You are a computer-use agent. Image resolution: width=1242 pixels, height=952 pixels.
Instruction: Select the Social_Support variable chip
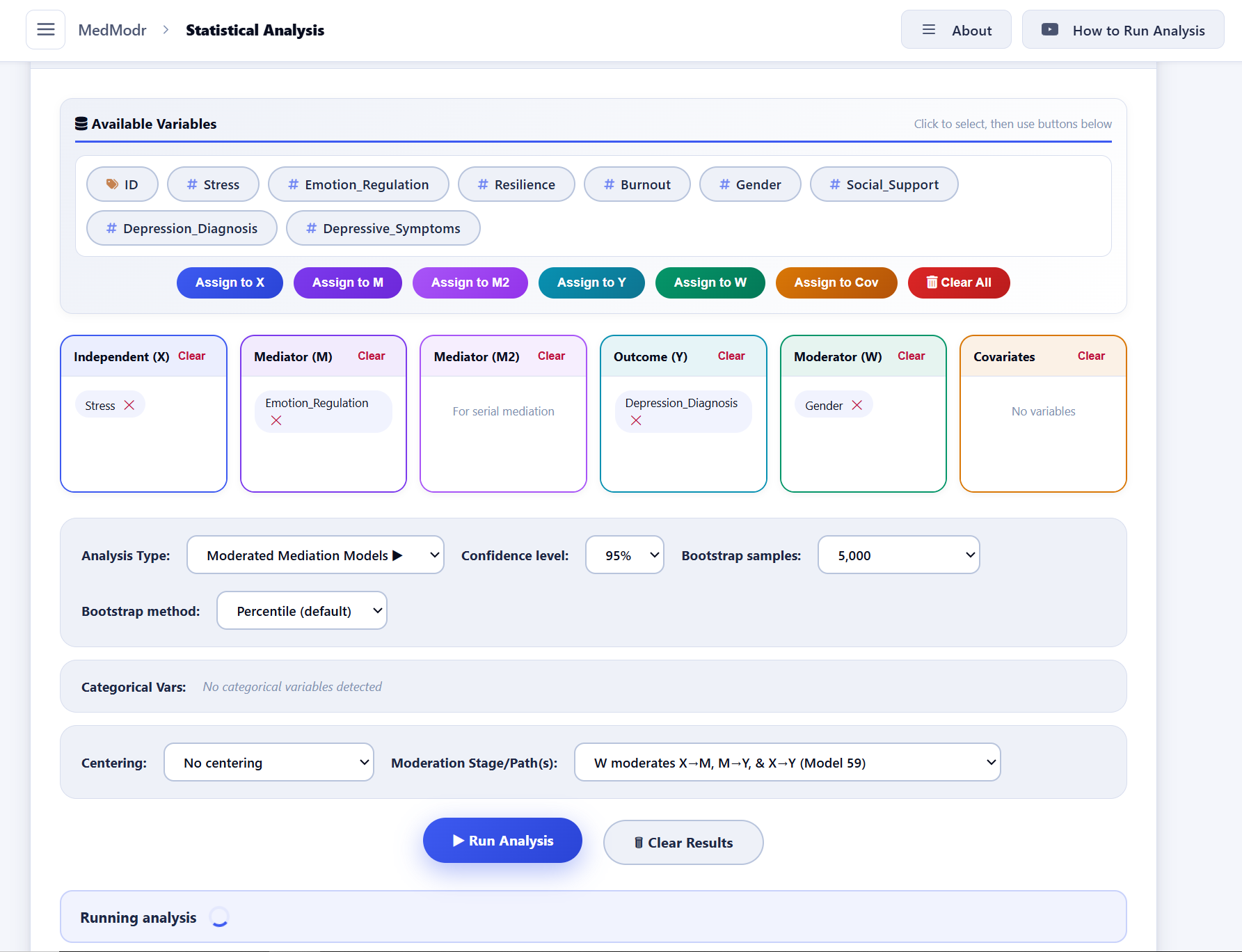coord(884,184)
